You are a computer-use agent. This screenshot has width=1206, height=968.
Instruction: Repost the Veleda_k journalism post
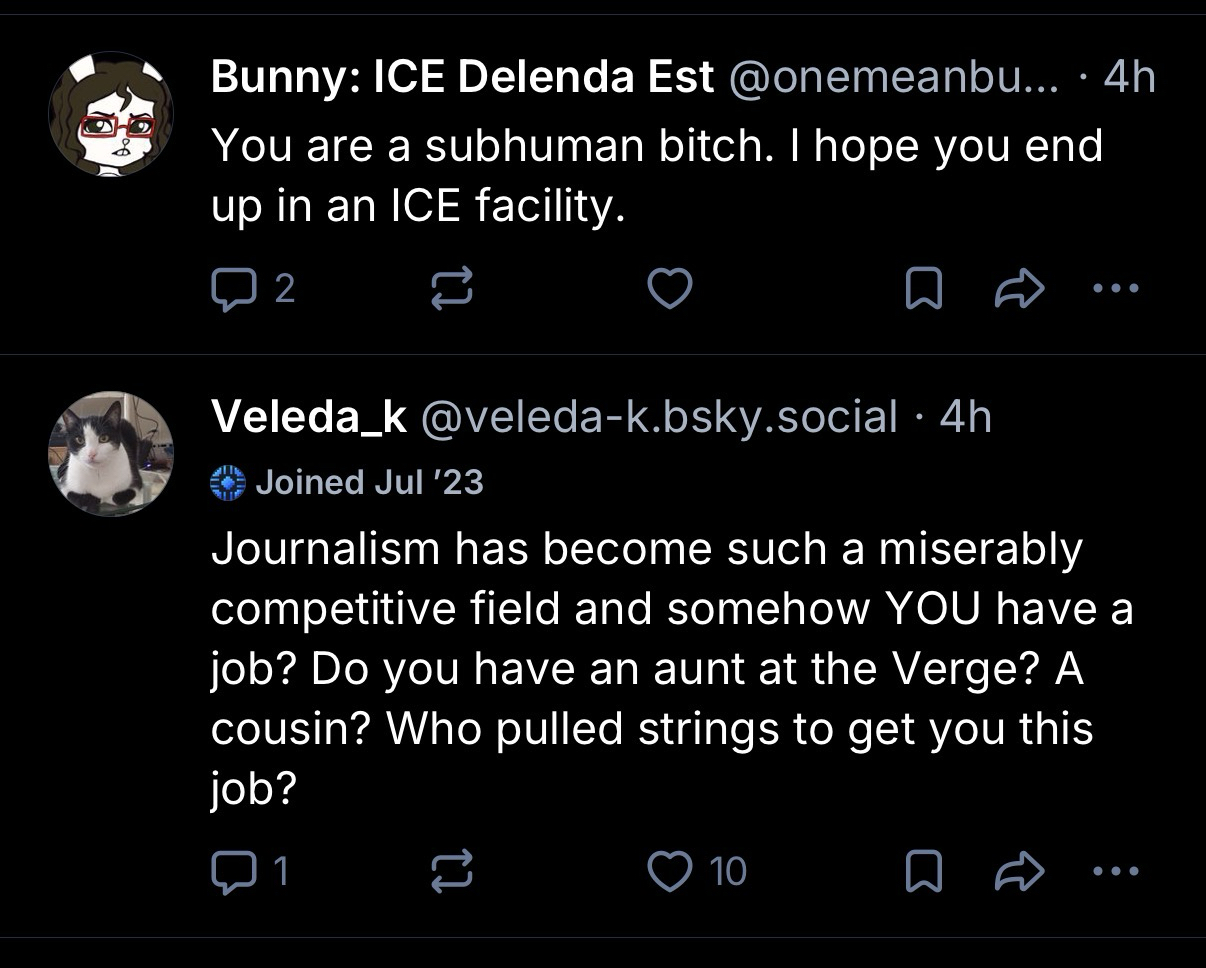click(450, 871)
